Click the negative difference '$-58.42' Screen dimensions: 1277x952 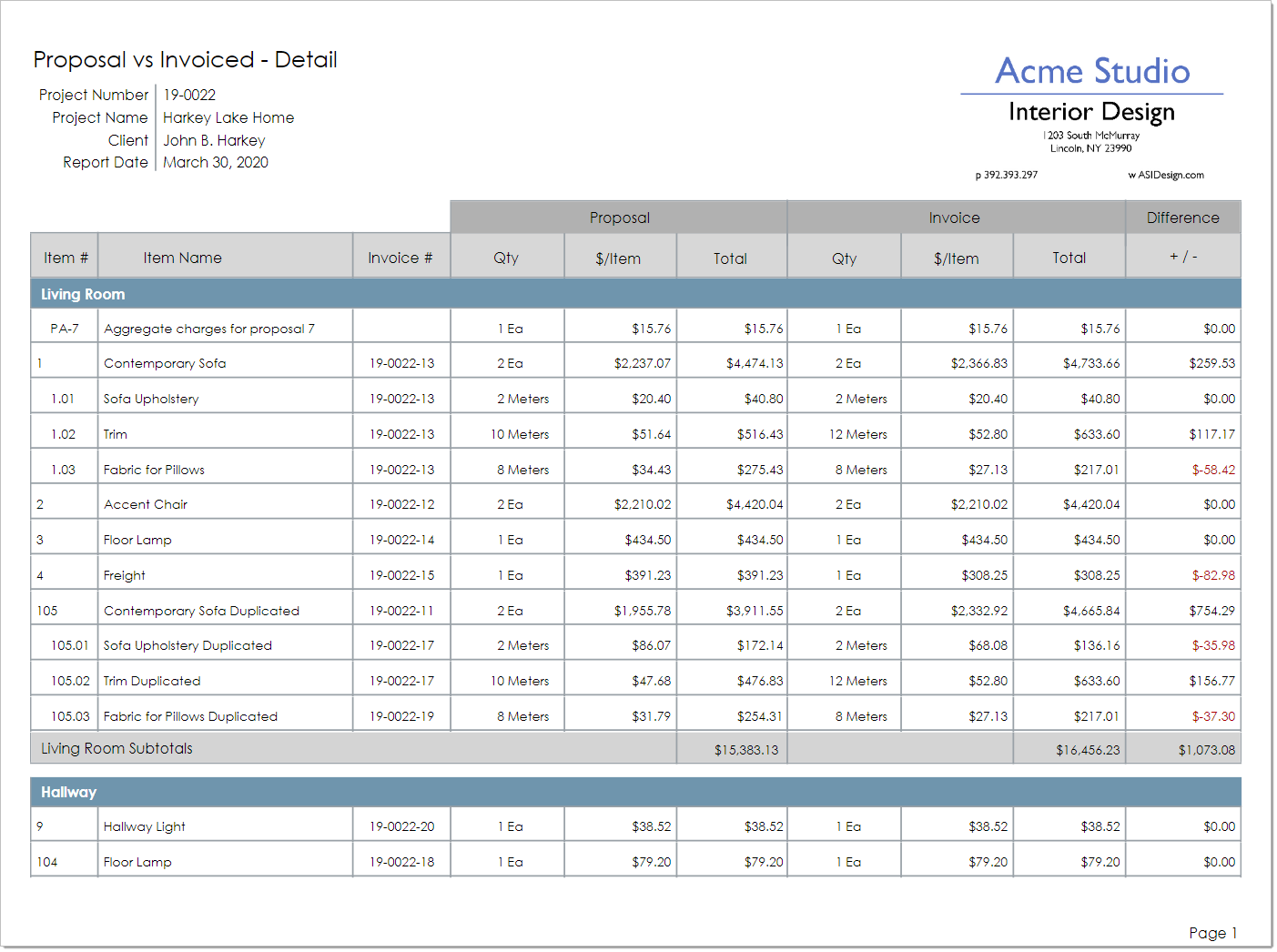point(1214,470)
